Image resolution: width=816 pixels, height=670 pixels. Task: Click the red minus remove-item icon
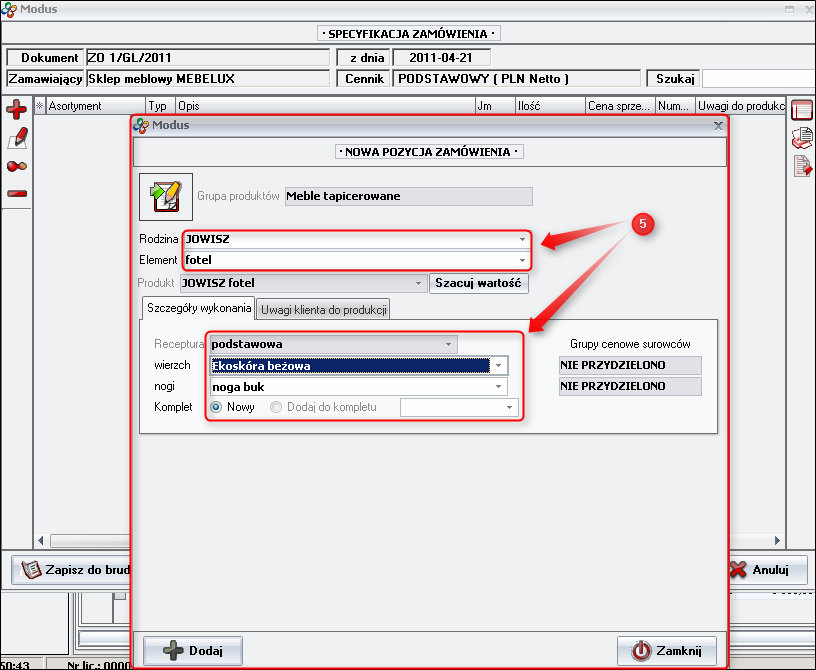(x=16, y=193)
